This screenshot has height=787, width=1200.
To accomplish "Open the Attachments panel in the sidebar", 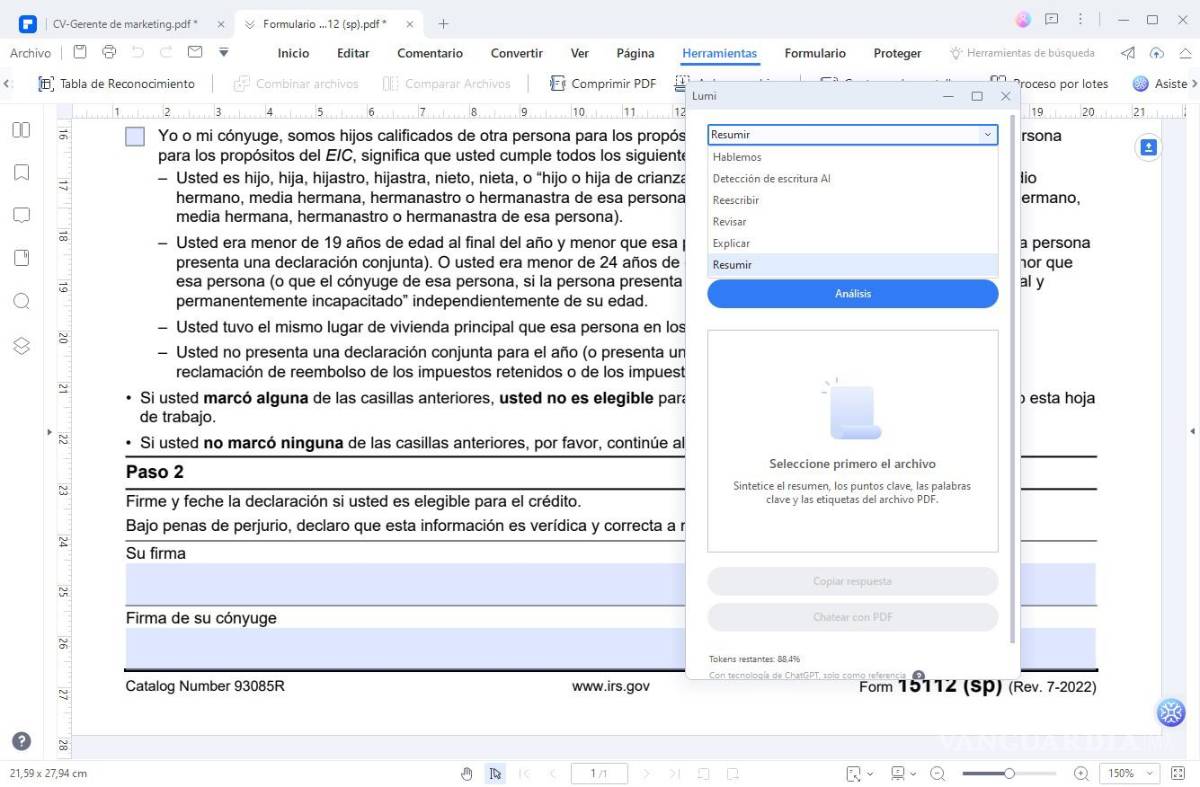I will tap(22, 257).
